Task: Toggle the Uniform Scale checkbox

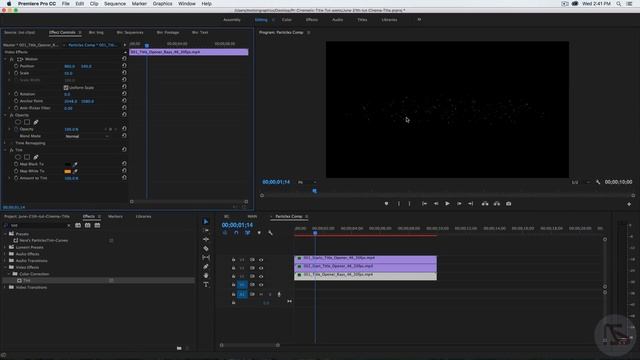Action: click(66, 88)
